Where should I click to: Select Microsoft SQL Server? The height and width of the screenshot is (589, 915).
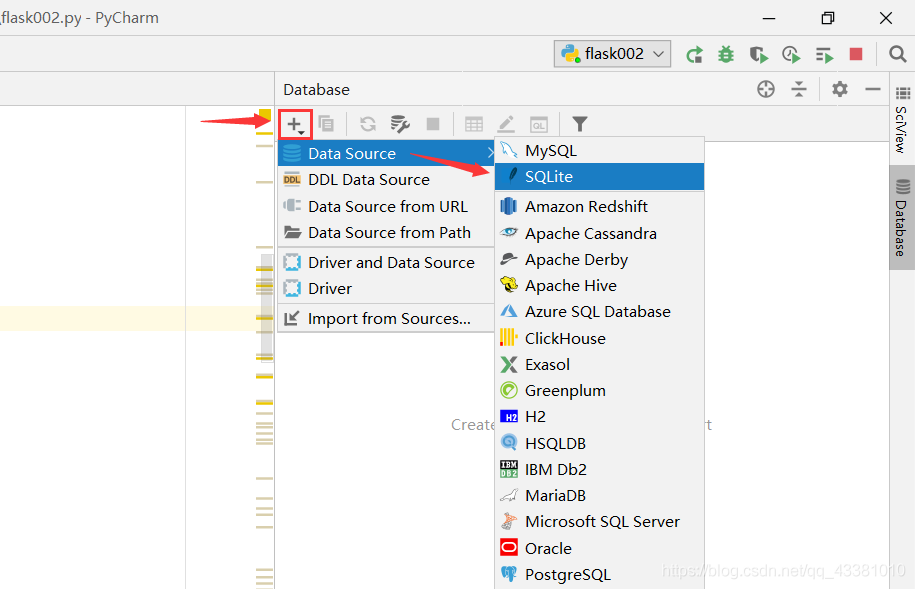[599, 522]
